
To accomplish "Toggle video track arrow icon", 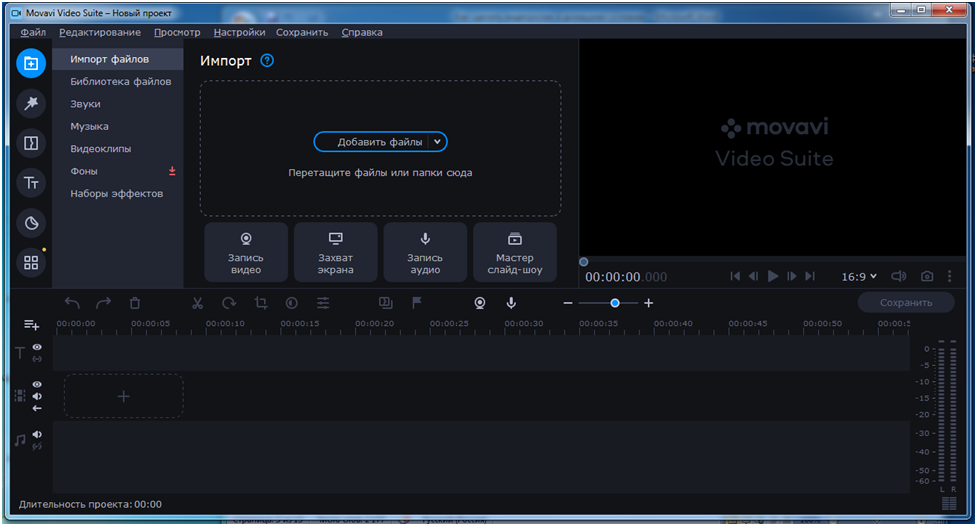I will [37, 408].
